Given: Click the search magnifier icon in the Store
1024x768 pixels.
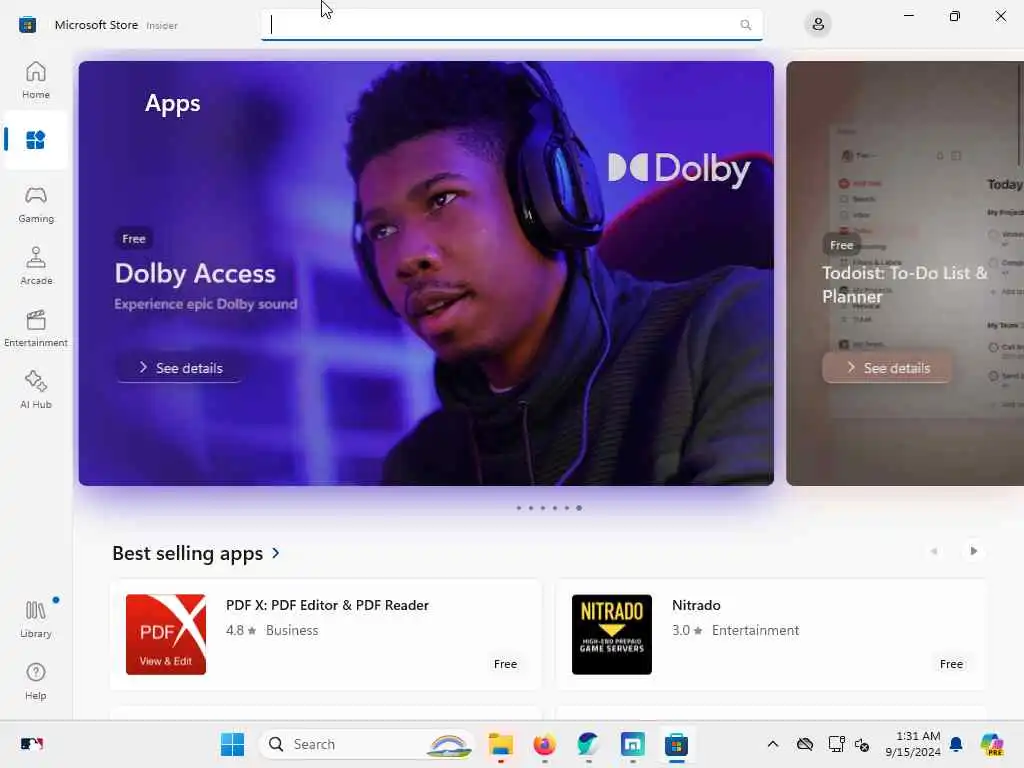Looking at the screenshot, I should tap(745, 25).
